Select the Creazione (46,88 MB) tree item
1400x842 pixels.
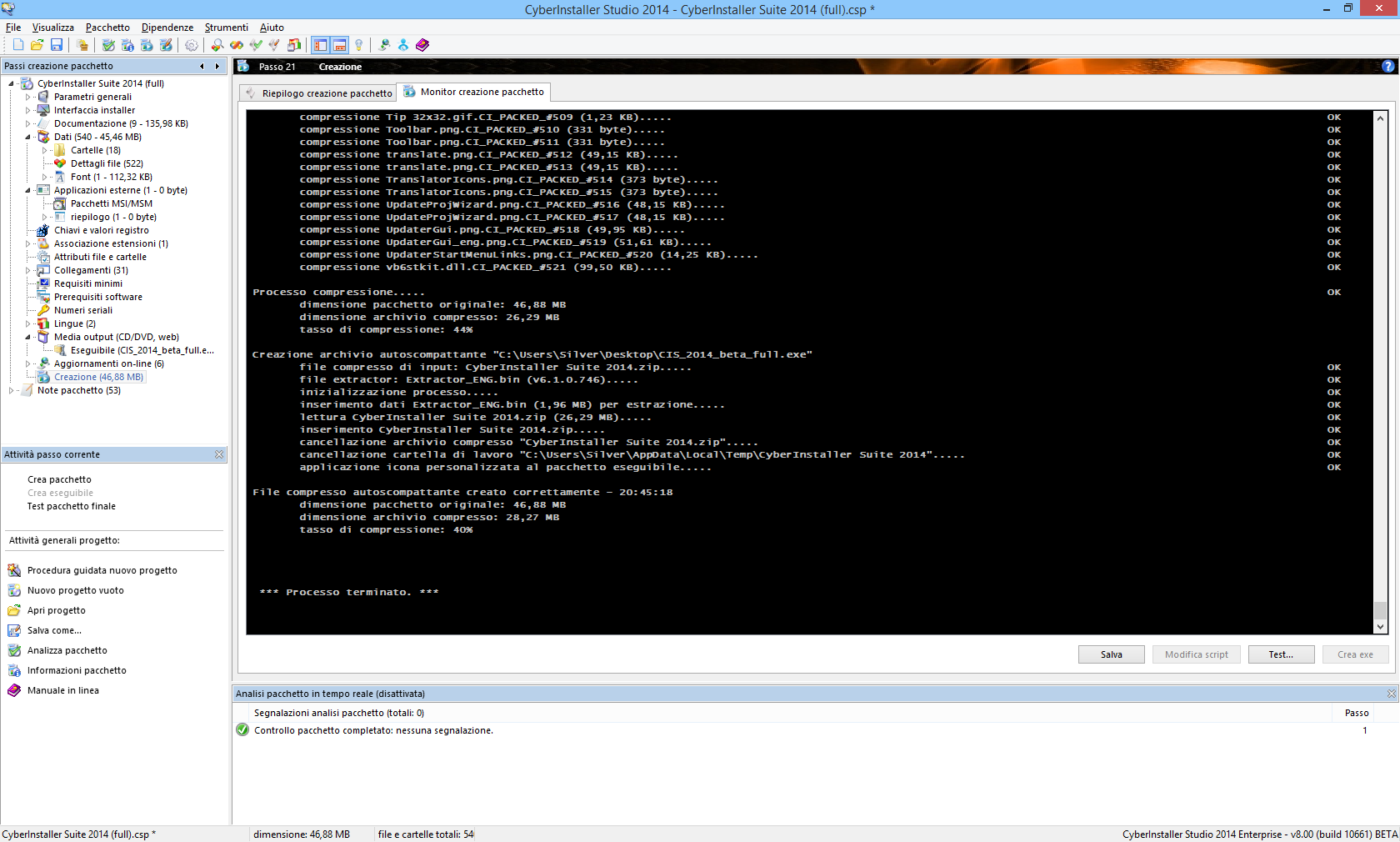pyautogui.click(x=98, y=377)
